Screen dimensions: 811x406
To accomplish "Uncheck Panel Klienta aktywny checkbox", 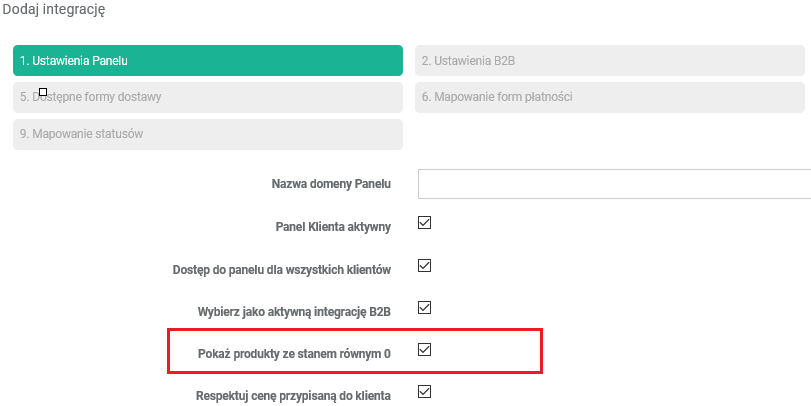I will [x=424, y=224].
